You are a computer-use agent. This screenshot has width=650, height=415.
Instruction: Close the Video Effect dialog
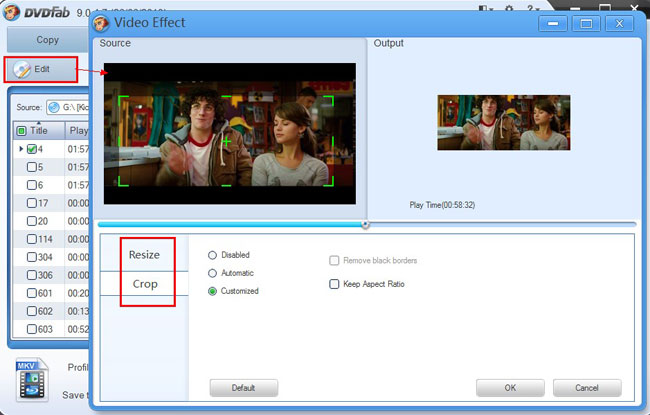pyautogui.click(x=619, y=24)
